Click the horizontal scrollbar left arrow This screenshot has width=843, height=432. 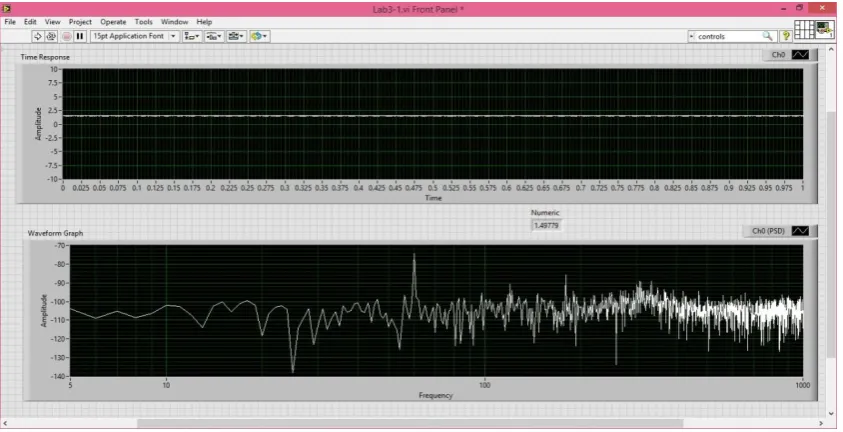click(4, 423)
